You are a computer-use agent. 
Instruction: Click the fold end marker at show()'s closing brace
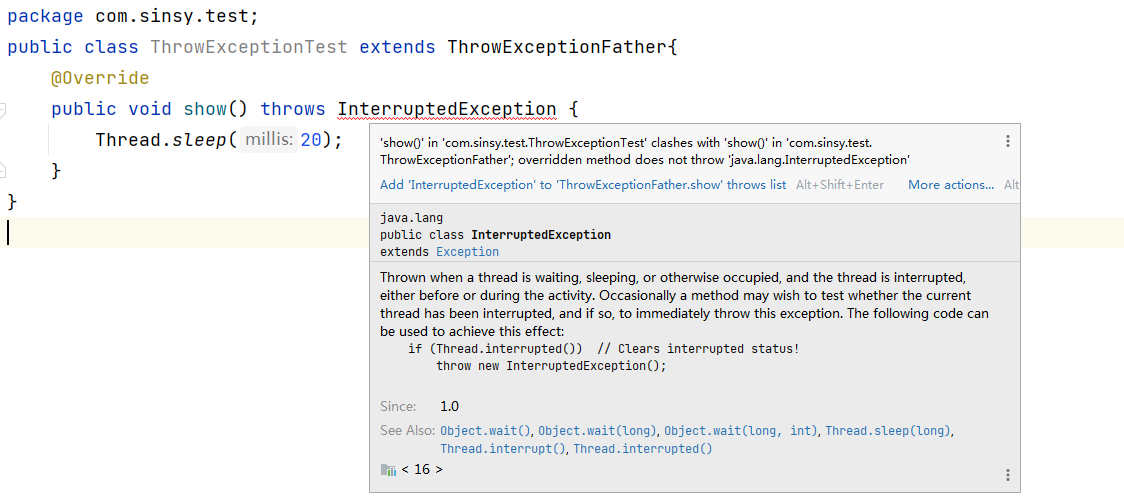pos(3,171)
